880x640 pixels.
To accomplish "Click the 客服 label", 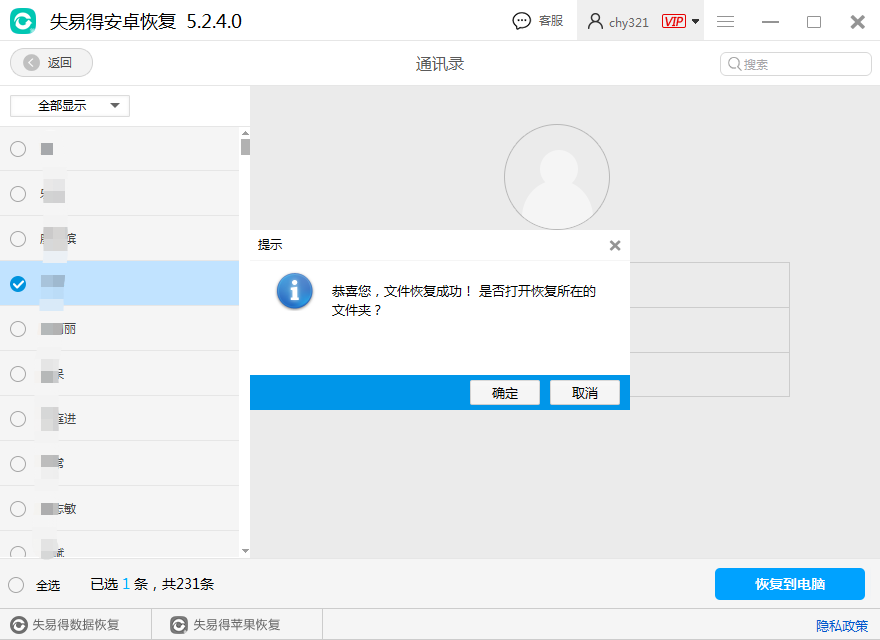I will (551, 21).
